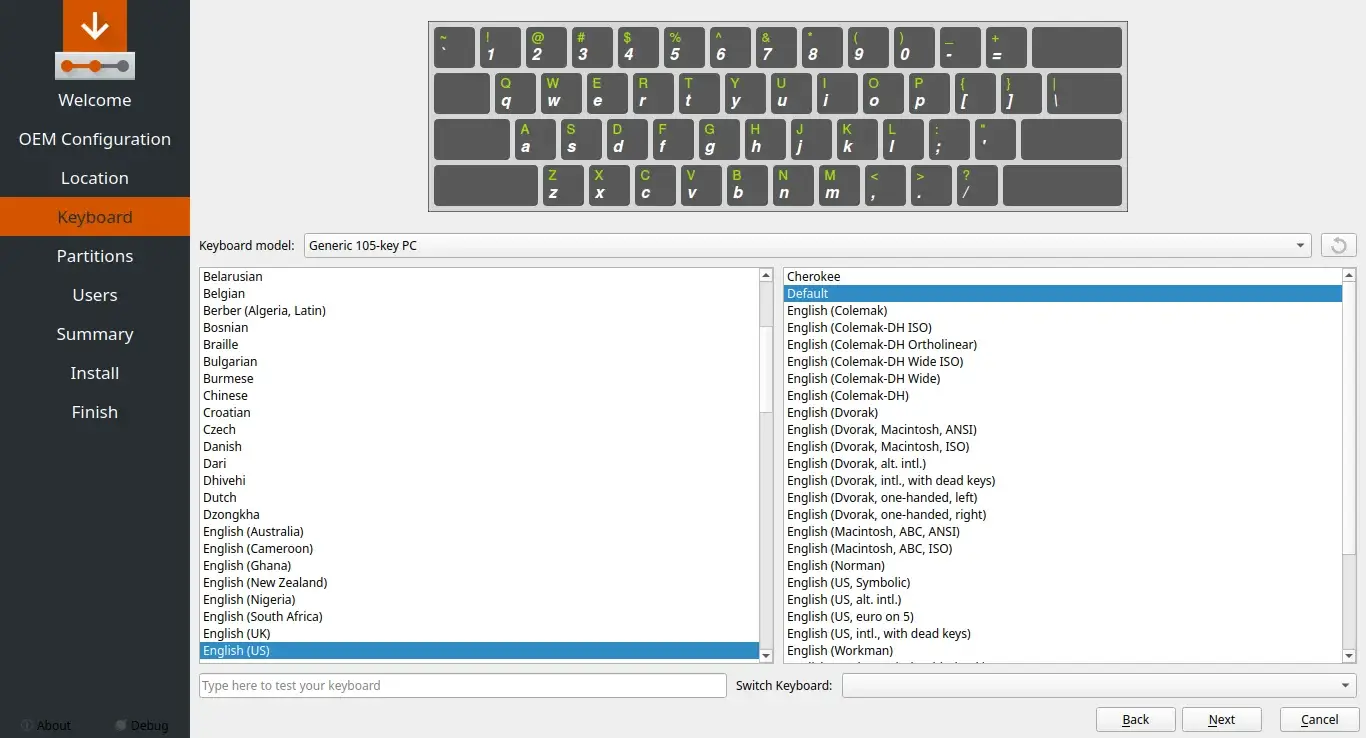Click the Back button
Viewport: 1366px width, 738px height.
[x=1136, y=719]
